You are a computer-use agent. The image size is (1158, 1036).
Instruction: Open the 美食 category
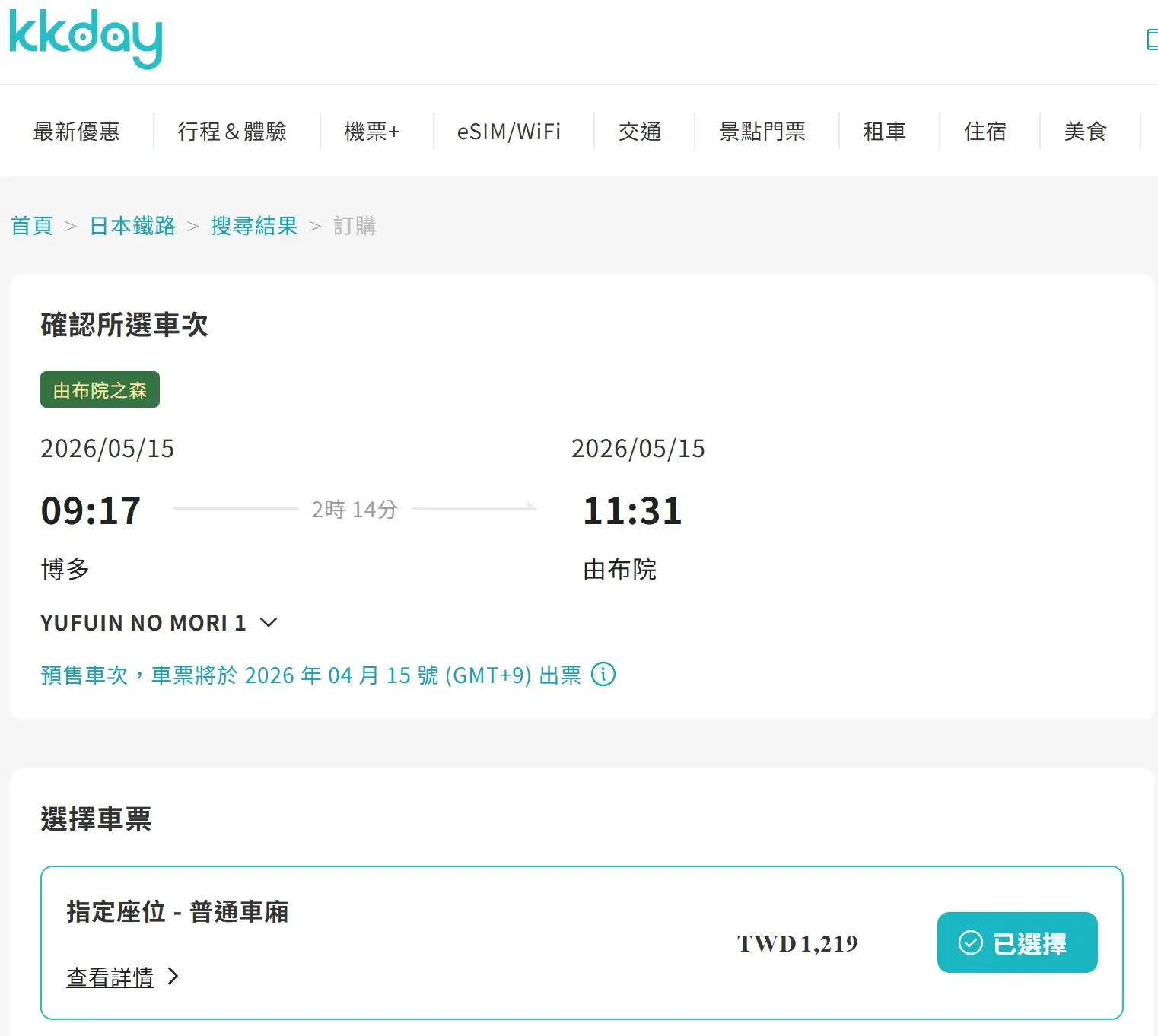click(1085, 132)
